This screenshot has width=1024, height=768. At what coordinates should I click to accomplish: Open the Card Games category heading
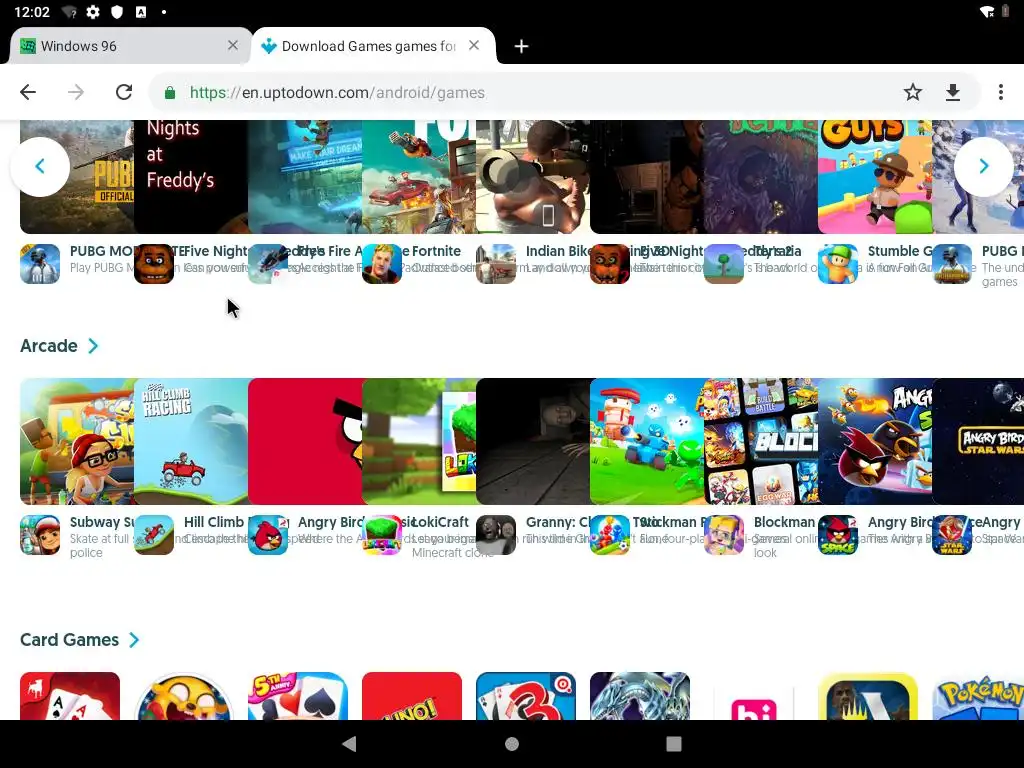point(69,639)
